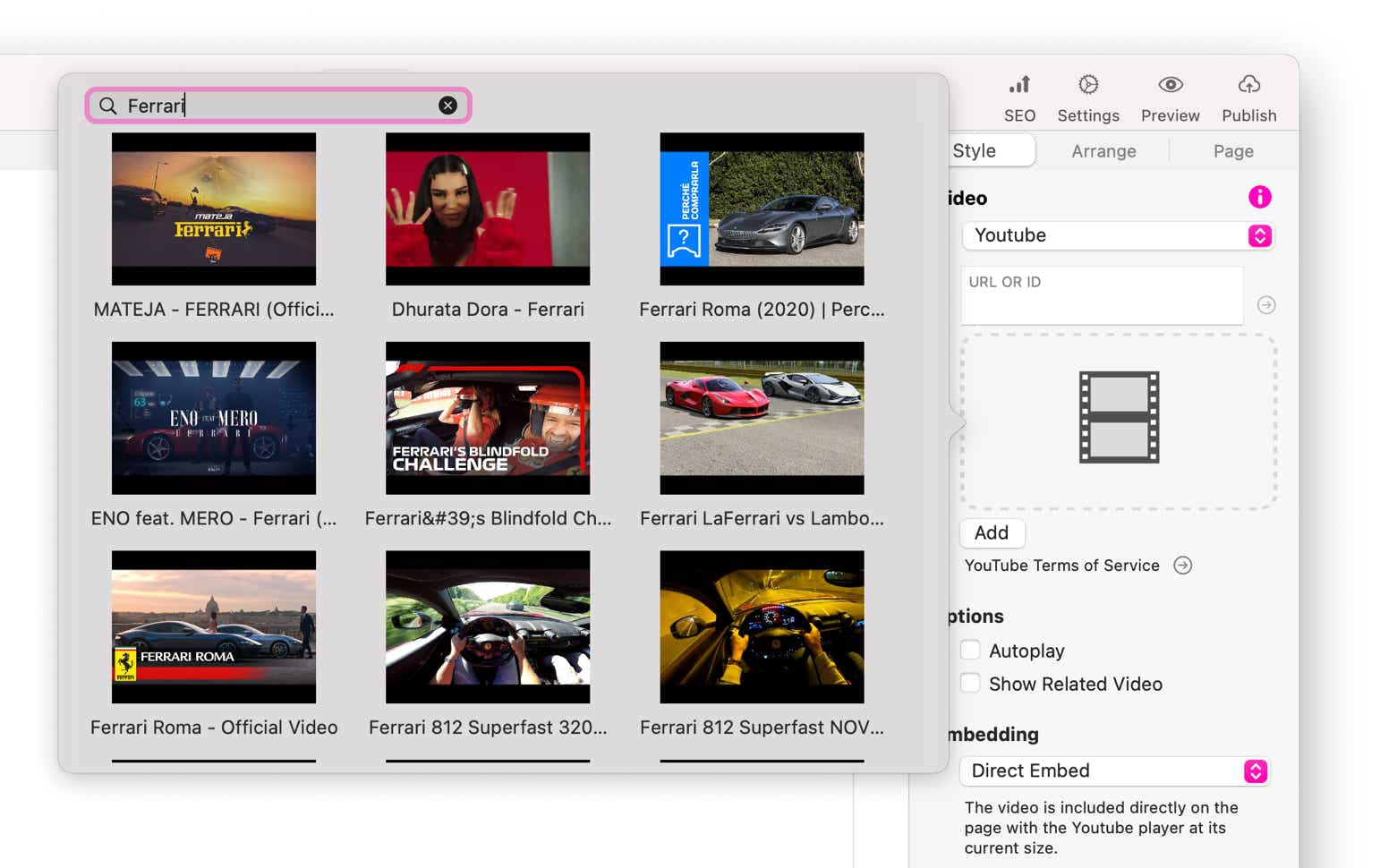Click inside the Ferrari search field
The image size is (1380, 868).
point(278,106)
